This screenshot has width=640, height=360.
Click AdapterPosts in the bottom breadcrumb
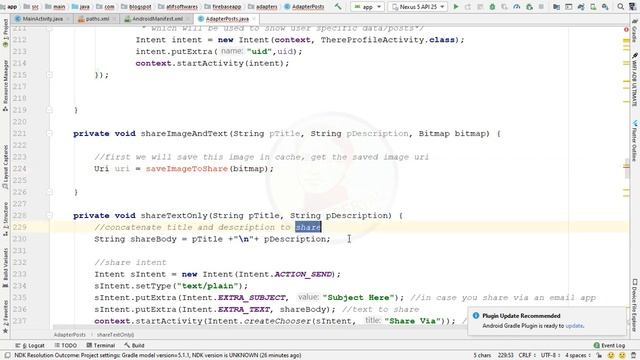click(70, 335)
